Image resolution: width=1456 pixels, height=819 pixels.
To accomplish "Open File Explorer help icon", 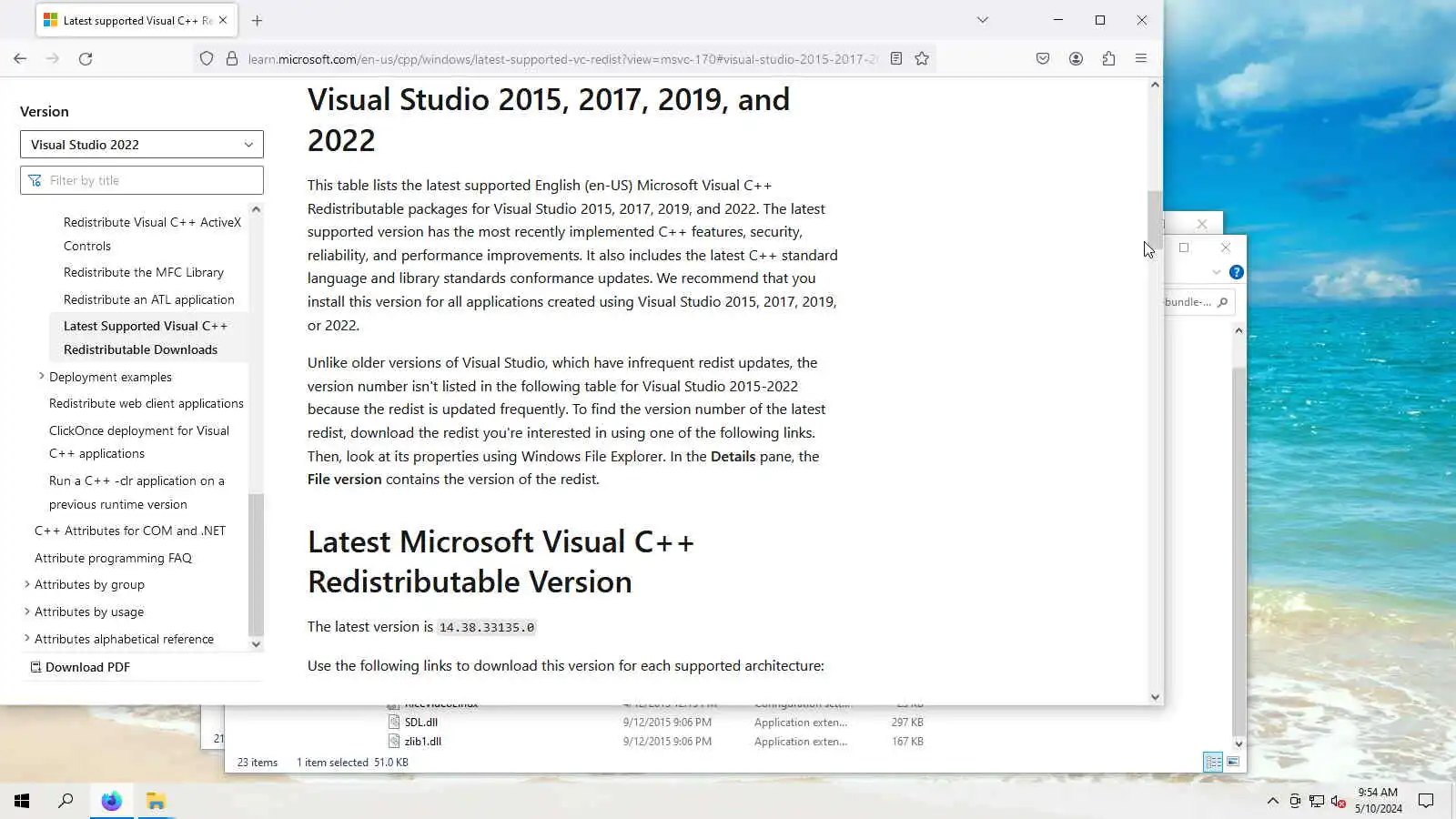I will [x=1236, y=272].
